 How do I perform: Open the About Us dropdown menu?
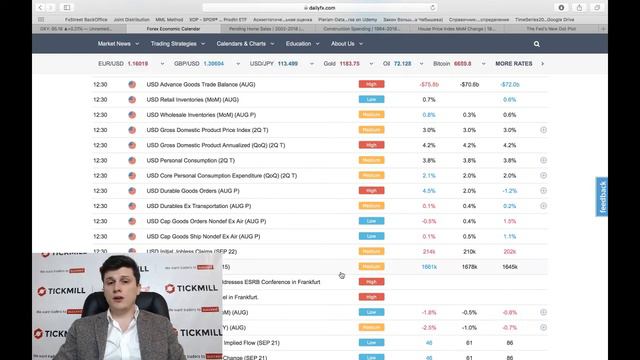(x=347, y=44)
